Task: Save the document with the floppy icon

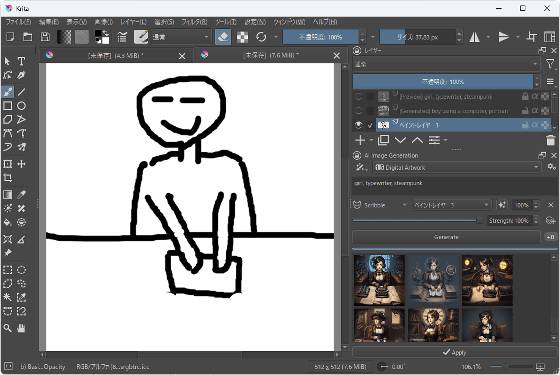Action: (45, 37)
